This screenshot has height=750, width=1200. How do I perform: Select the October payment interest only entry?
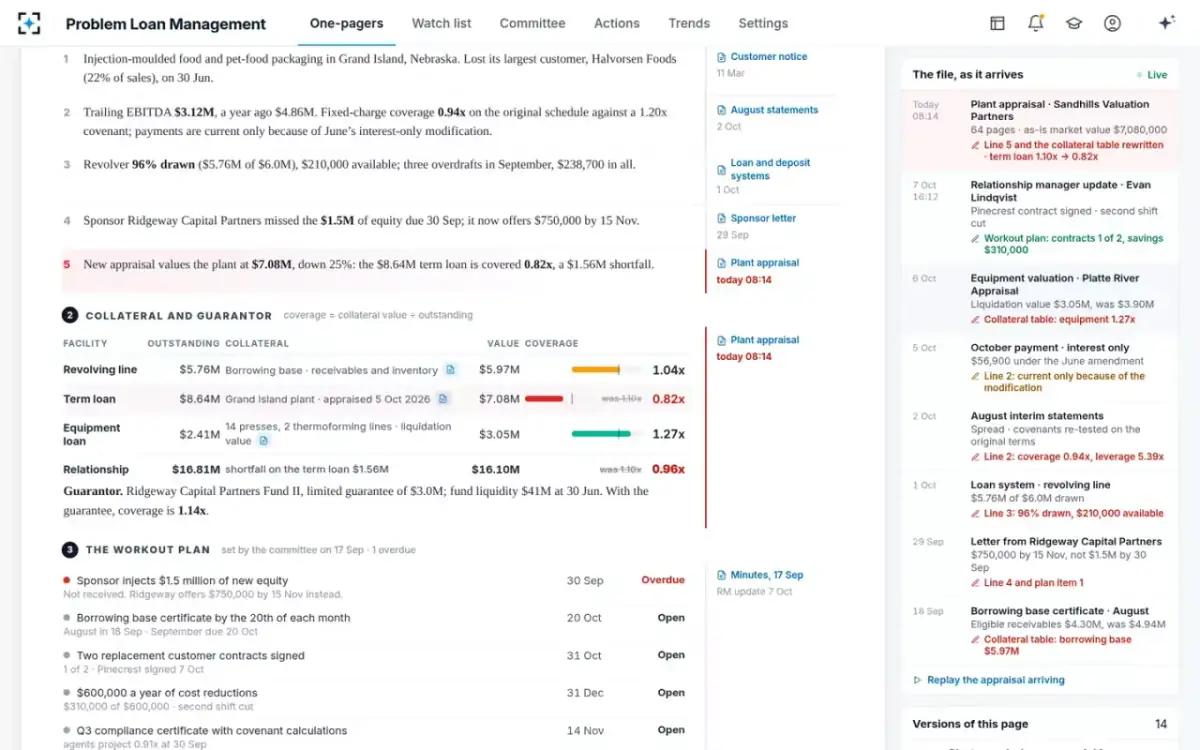coord(1040,368)
